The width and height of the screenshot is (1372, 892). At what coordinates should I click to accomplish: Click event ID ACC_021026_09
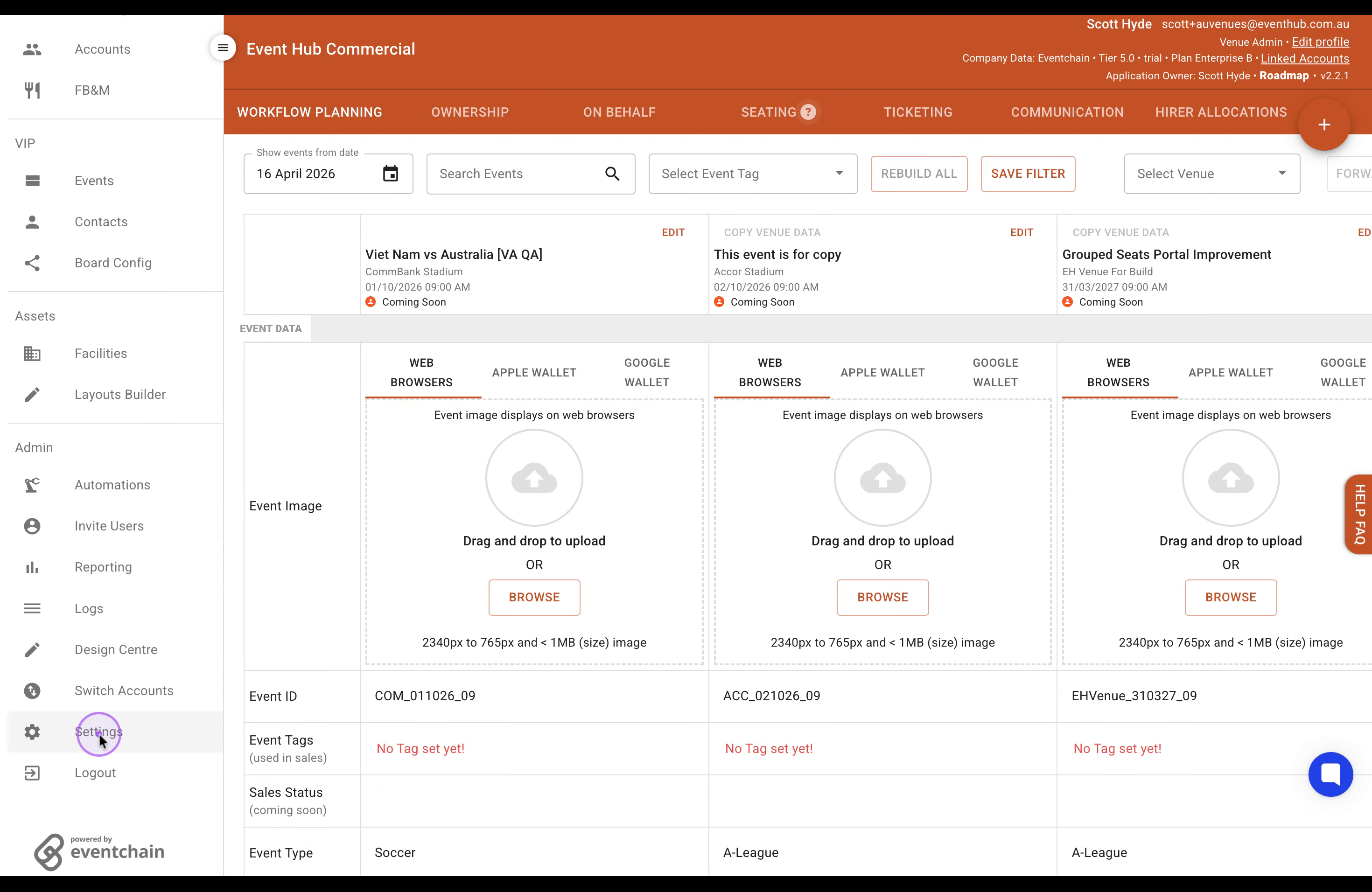(771, 696)
